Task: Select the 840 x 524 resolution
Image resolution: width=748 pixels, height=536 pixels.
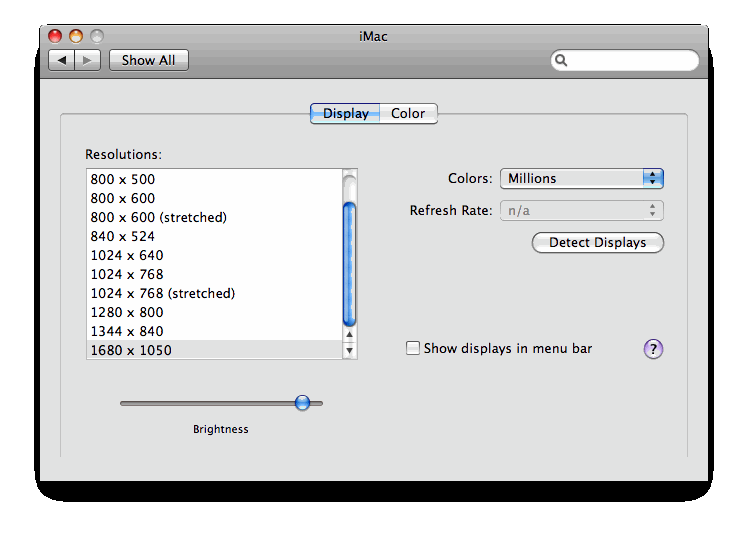Action: click(215, 237)
